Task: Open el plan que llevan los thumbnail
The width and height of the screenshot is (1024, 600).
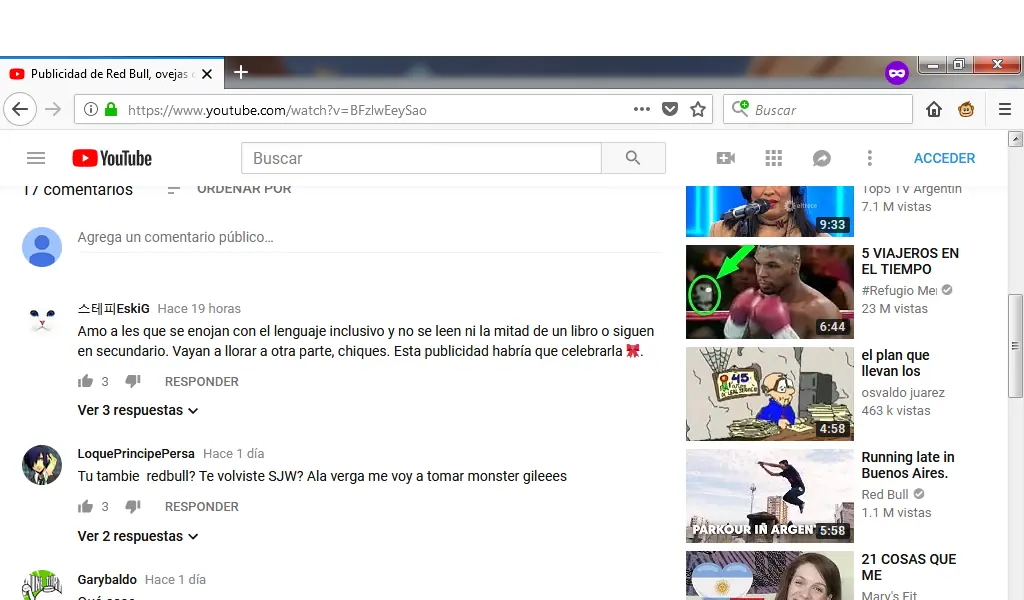Action: coord(770,394)
